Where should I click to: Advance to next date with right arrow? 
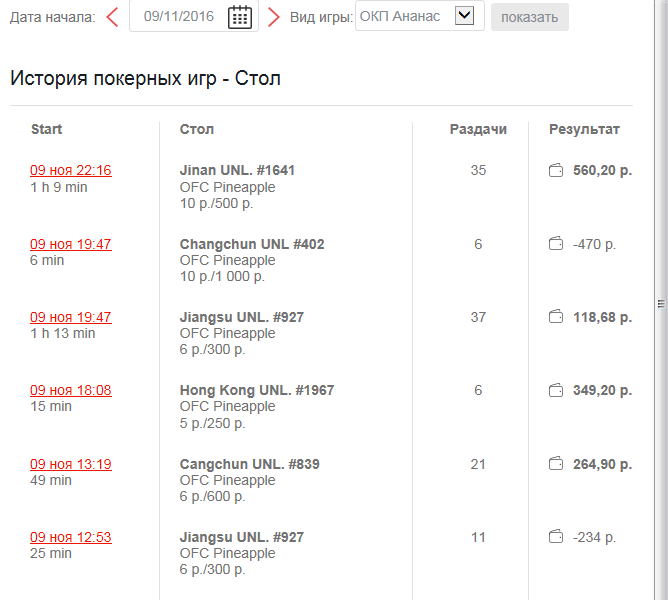274,17
